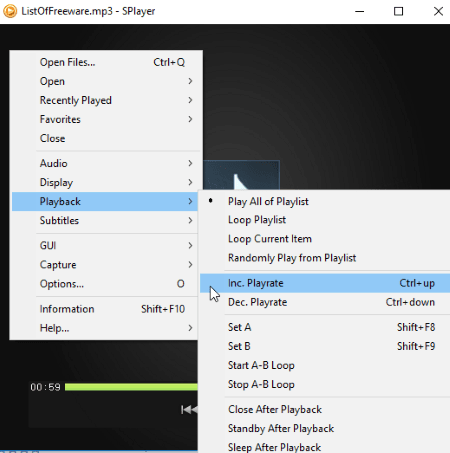Expand the Display submenu
450x453 pixels.
[106, 182]
